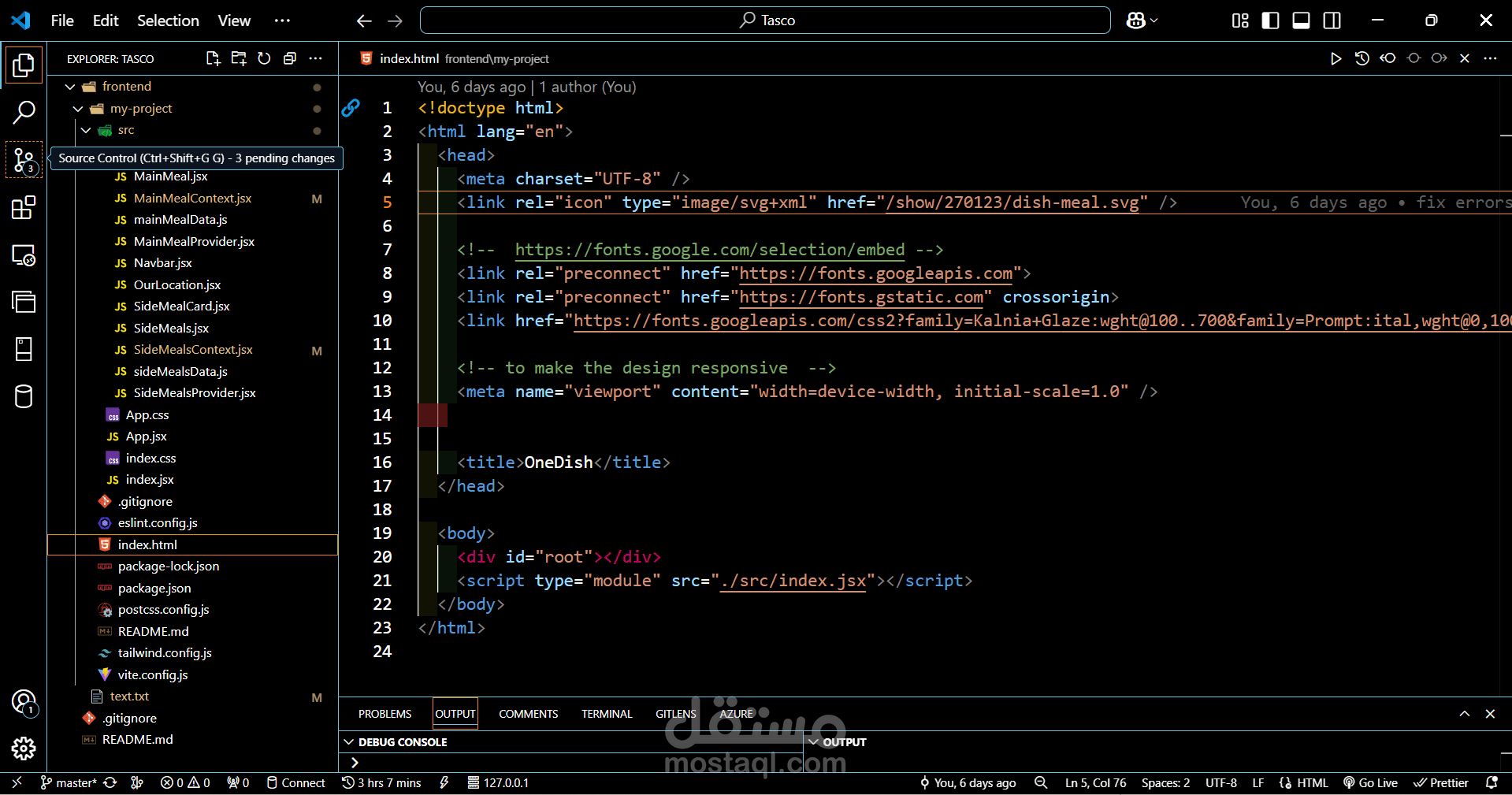The width and height of the screenshot is (1512, 795).
Task: Change indentation via Spaces: 2
Action: (1165, 782)
